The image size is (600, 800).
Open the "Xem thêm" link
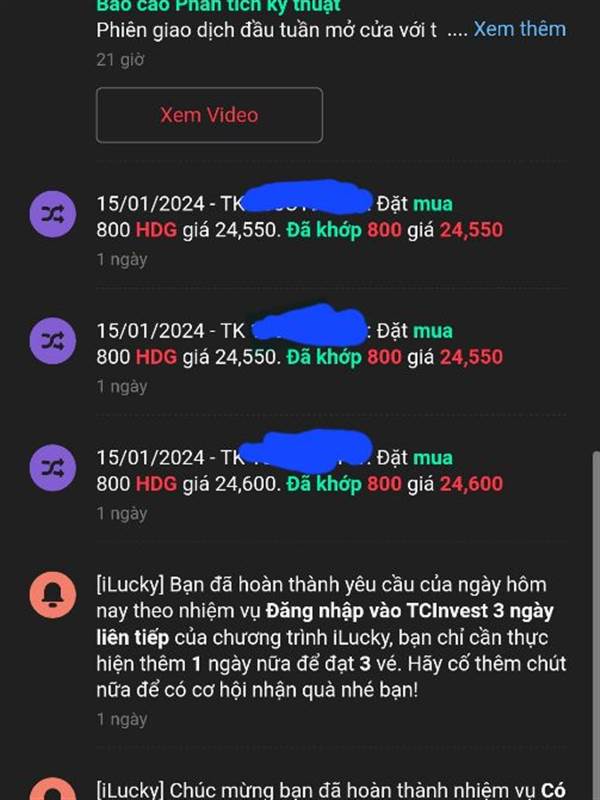coord(519,29)
